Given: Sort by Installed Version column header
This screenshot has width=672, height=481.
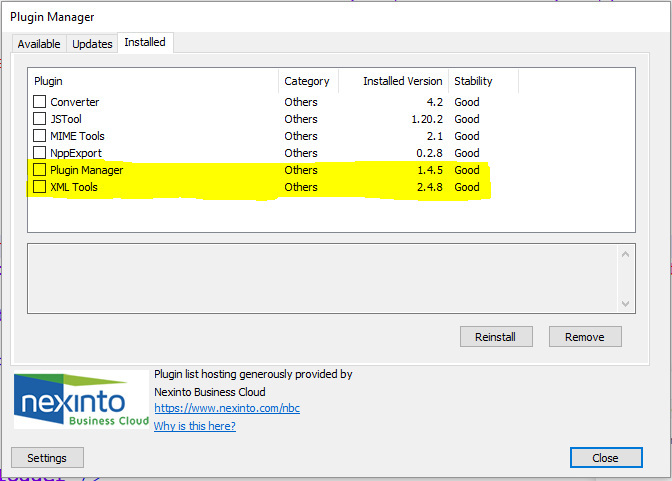Looking at the screenshot, I should [394, 81].
